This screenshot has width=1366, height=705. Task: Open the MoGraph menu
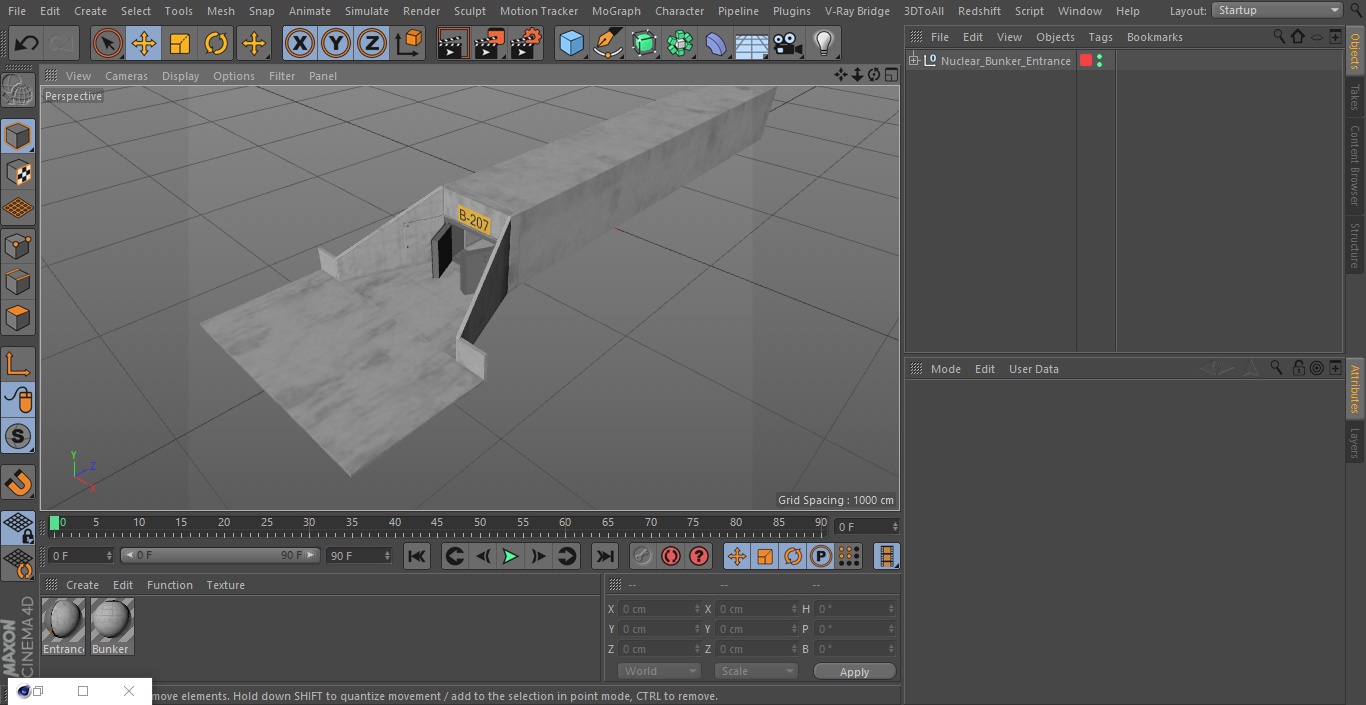click(x=616, y=10)
